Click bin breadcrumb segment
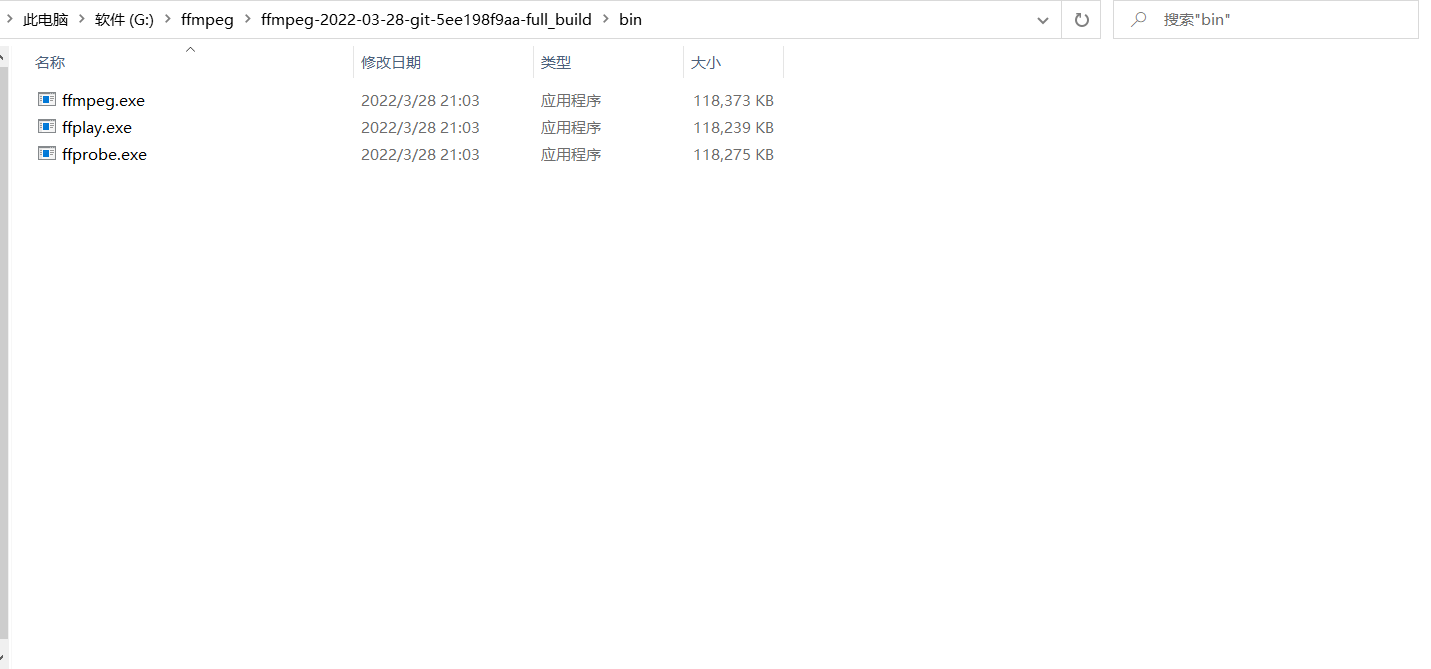This screenshot has height=669, width=1431. coord(630,19)
